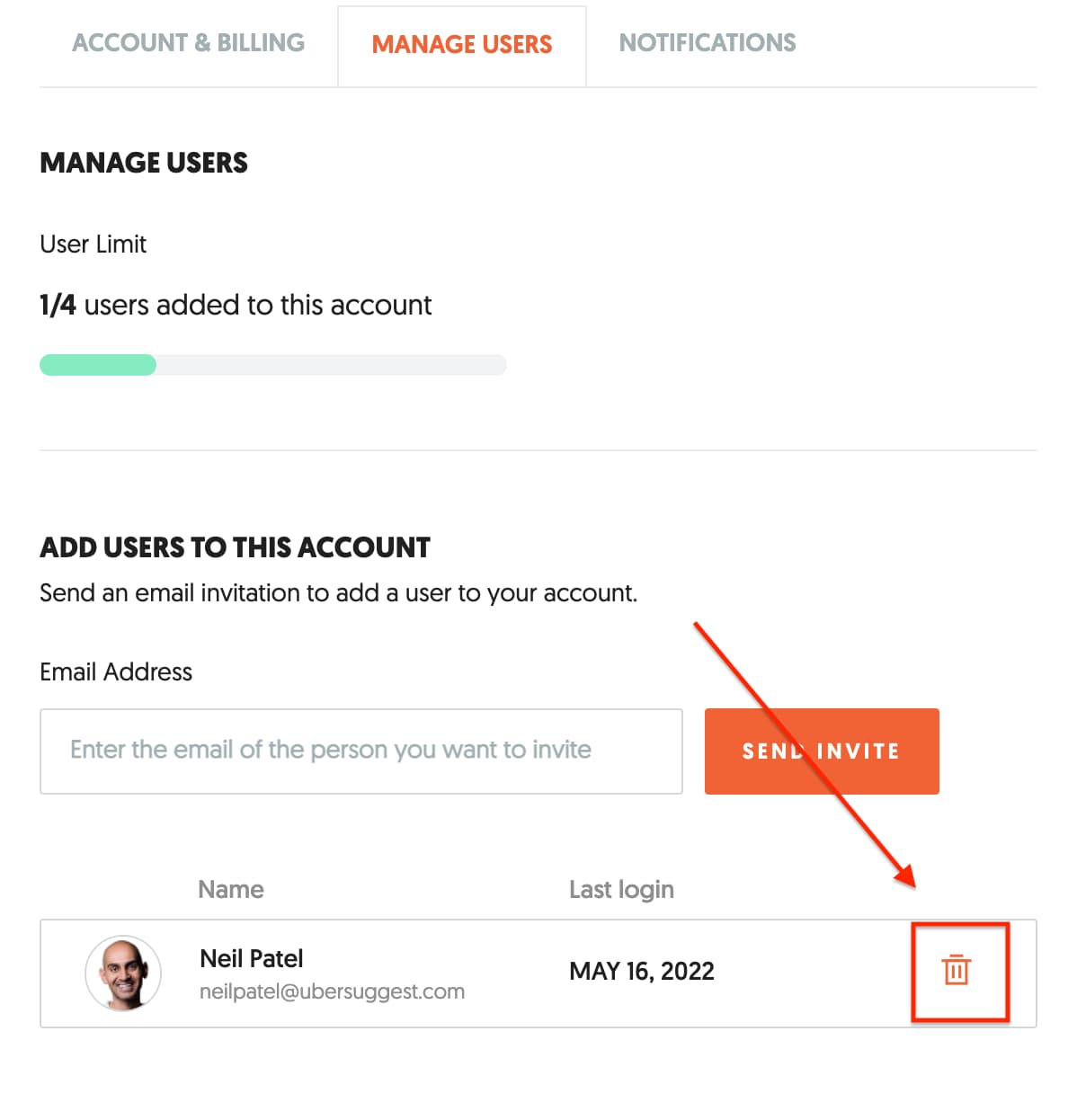The width and height of the screenshot is (1077, 1120).
Task: Click the "Send an email invitation" description text
Action: tap(338, 593)
